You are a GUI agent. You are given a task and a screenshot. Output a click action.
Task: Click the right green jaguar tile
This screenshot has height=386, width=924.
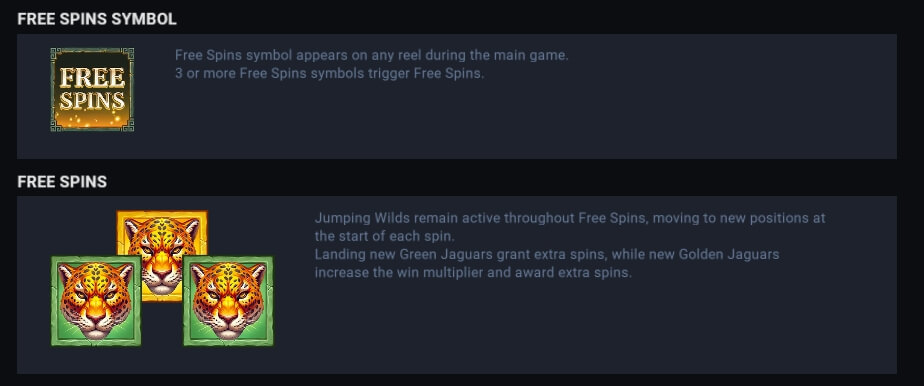pyautogui.click(x=228, y=301)
